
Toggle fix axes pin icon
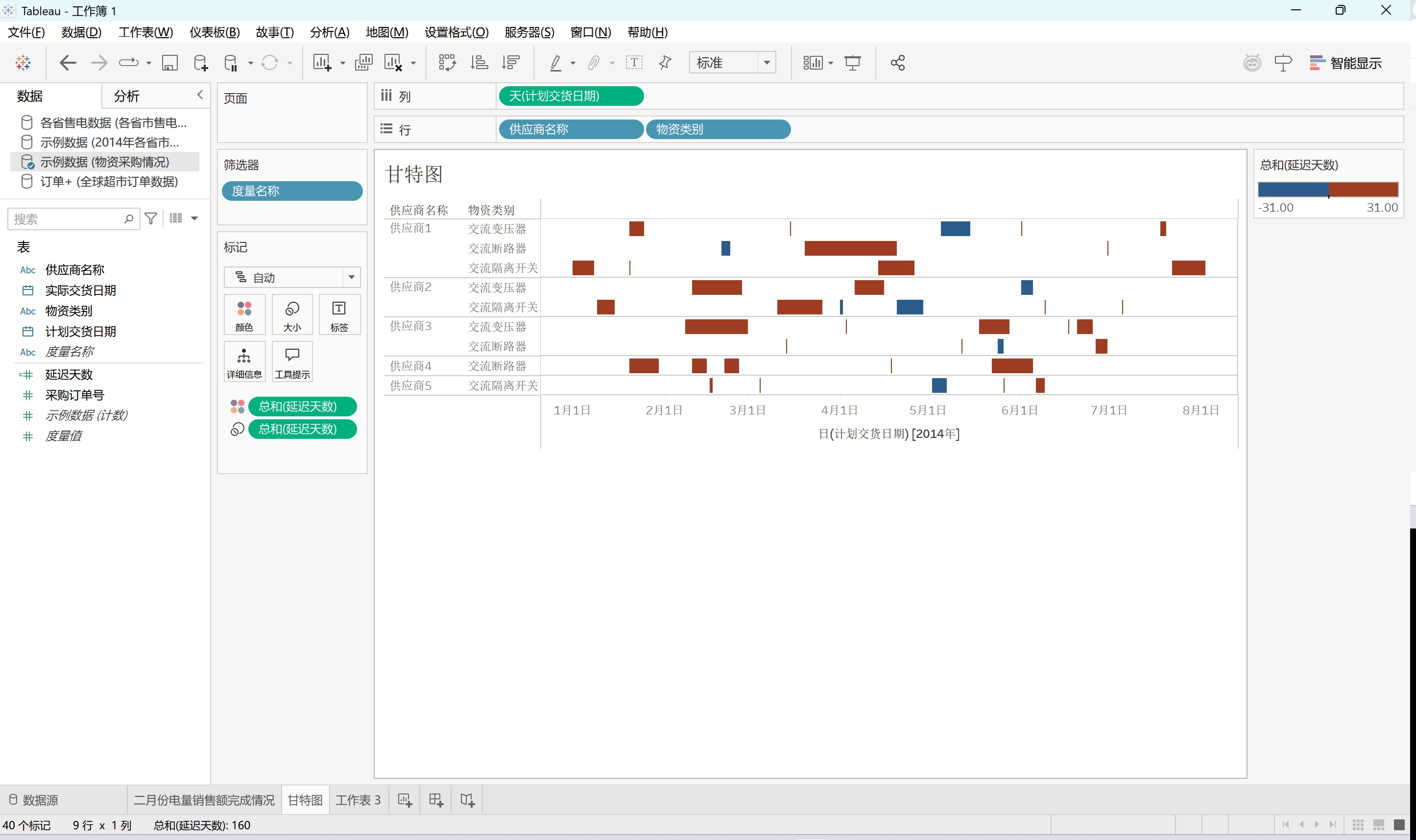pos(665,63)
